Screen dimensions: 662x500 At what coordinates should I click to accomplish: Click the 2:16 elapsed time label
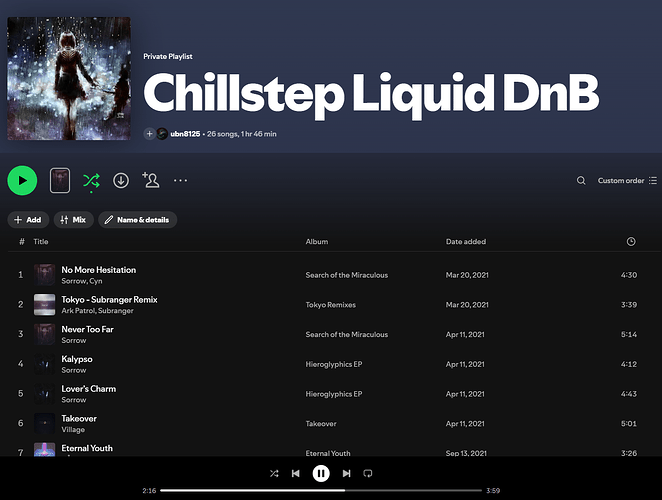click(x=149, y=491)
